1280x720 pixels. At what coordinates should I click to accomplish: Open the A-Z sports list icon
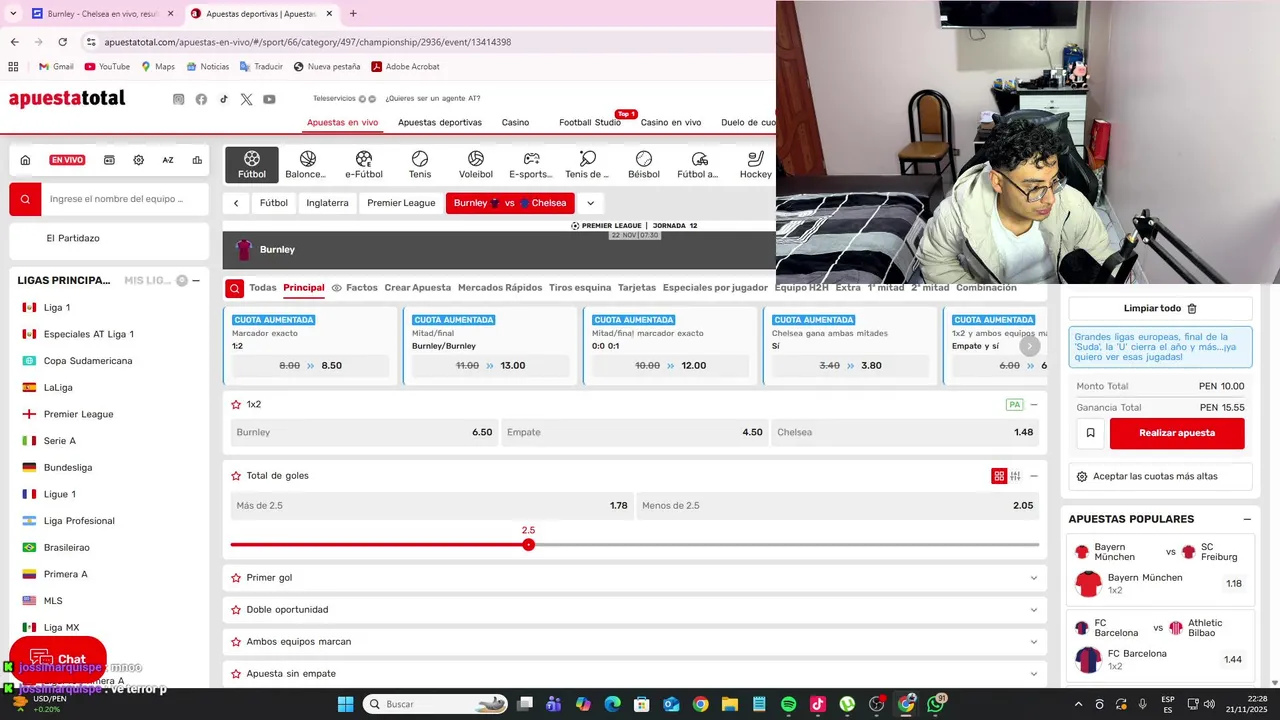(168, 160)
